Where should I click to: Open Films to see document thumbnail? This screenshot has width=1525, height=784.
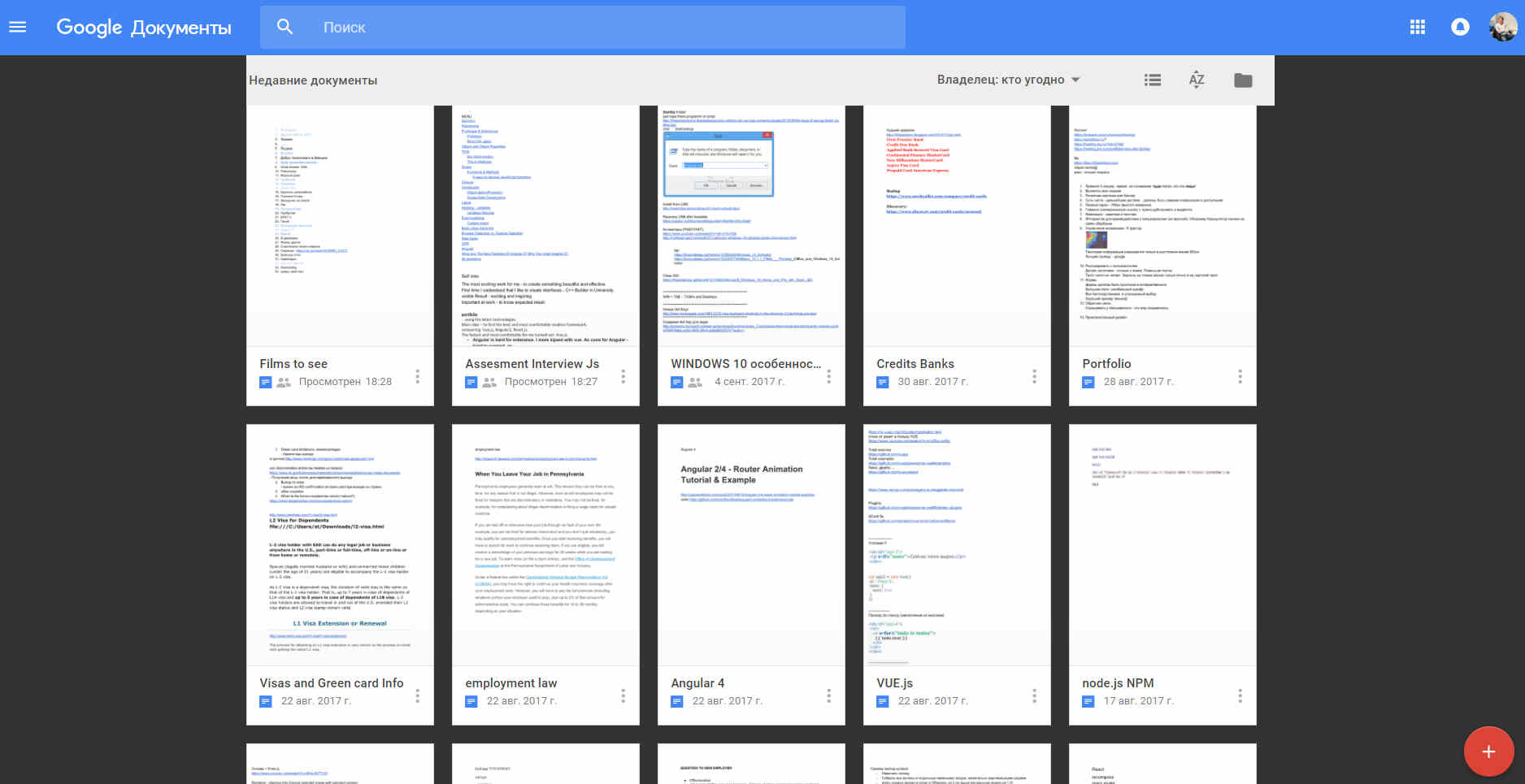coord(340,226)
